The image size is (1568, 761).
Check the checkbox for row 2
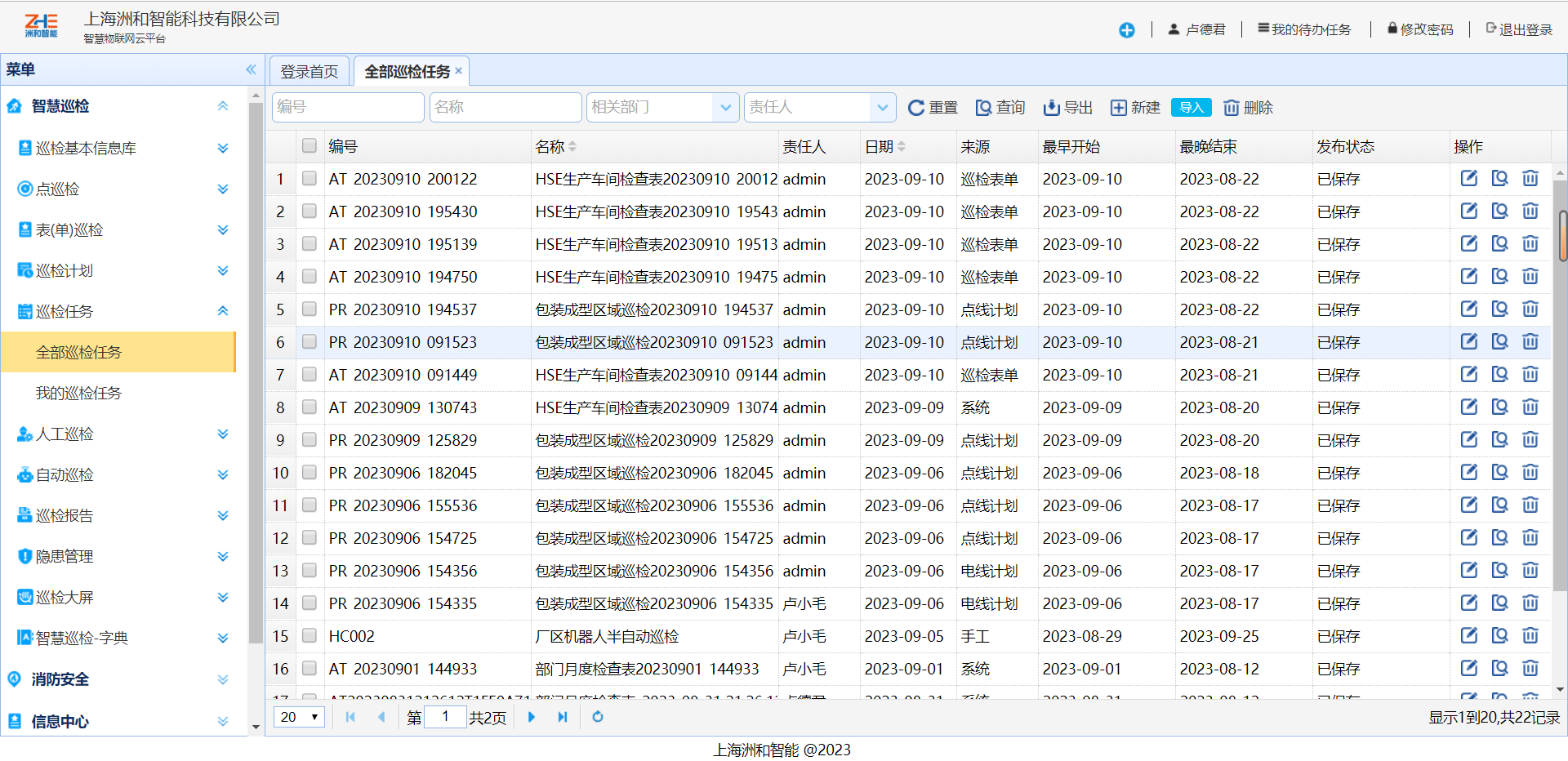309,211
